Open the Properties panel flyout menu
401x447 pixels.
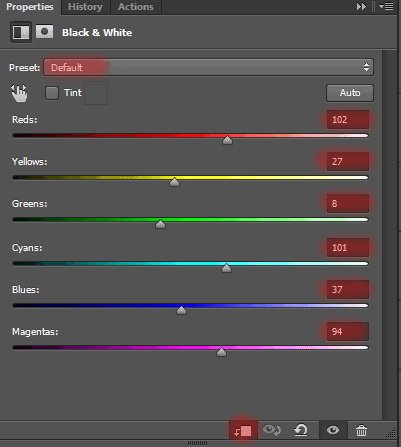[x=386, y=7]
